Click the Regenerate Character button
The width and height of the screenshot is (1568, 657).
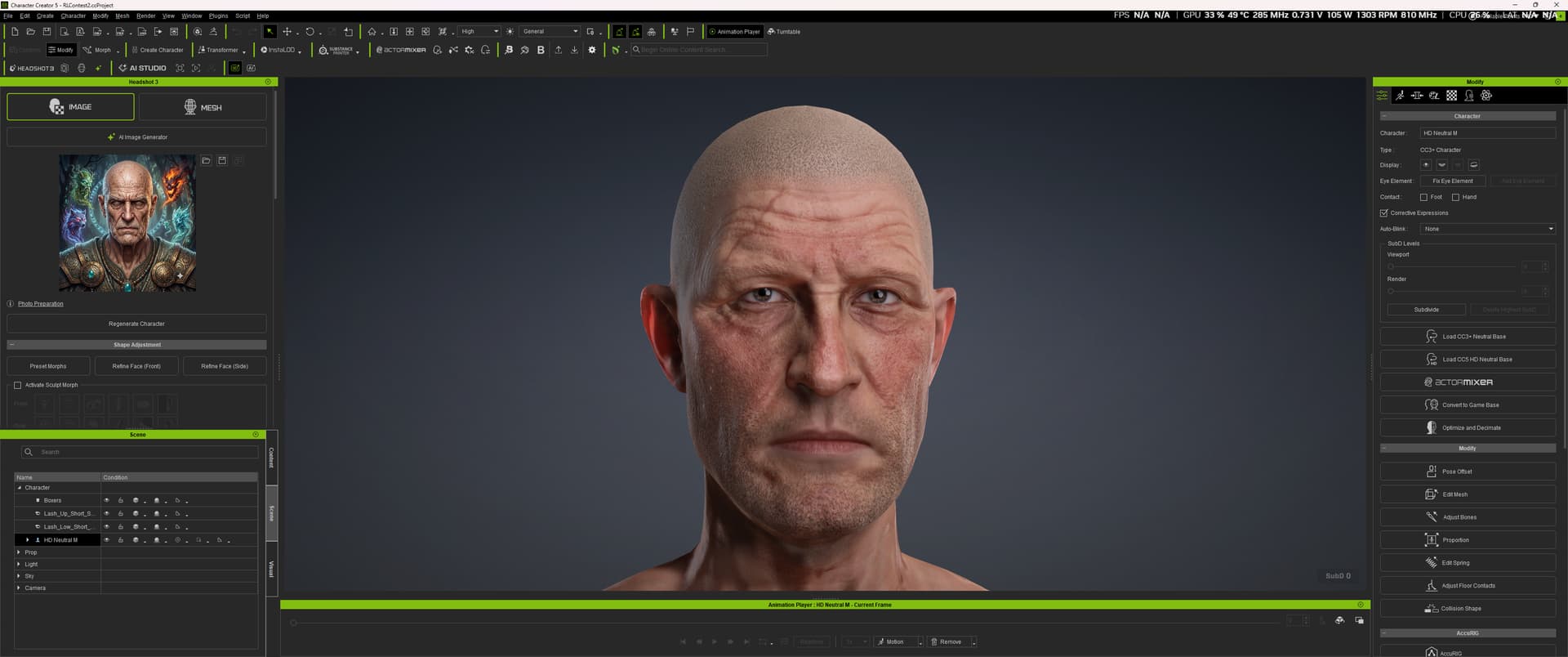[136, 324]
